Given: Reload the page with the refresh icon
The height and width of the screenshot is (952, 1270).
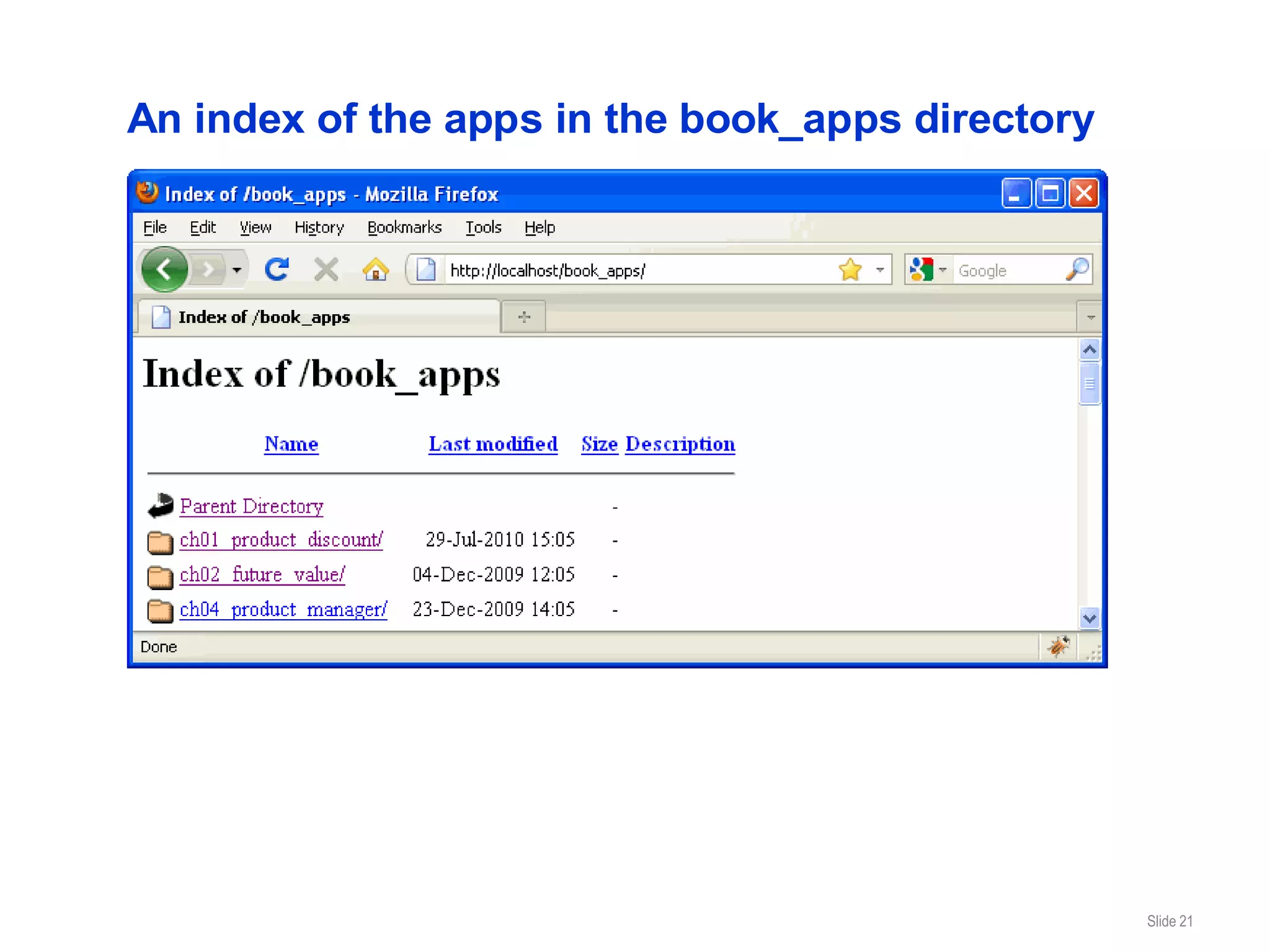Looking at the screenshot, I should pyautogui.click(x=277, y=270).
